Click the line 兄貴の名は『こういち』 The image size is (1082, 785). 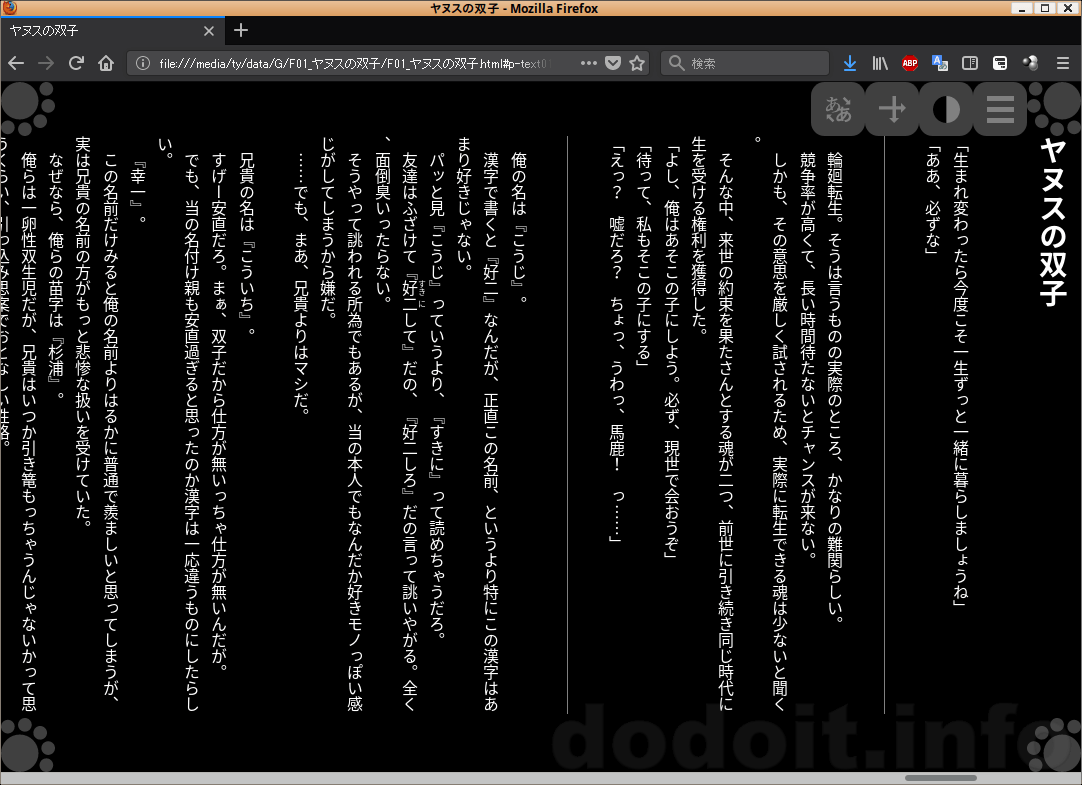[x=246, y=244]
